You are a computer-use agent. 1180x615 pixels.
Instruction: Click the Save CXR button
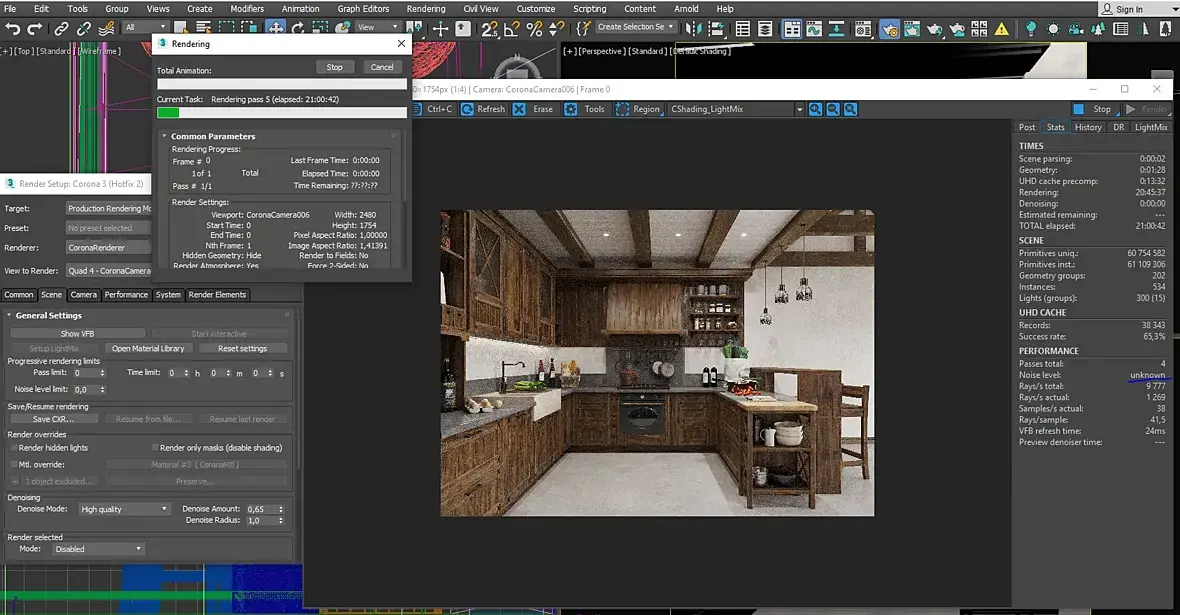click(x=54, y=419)
